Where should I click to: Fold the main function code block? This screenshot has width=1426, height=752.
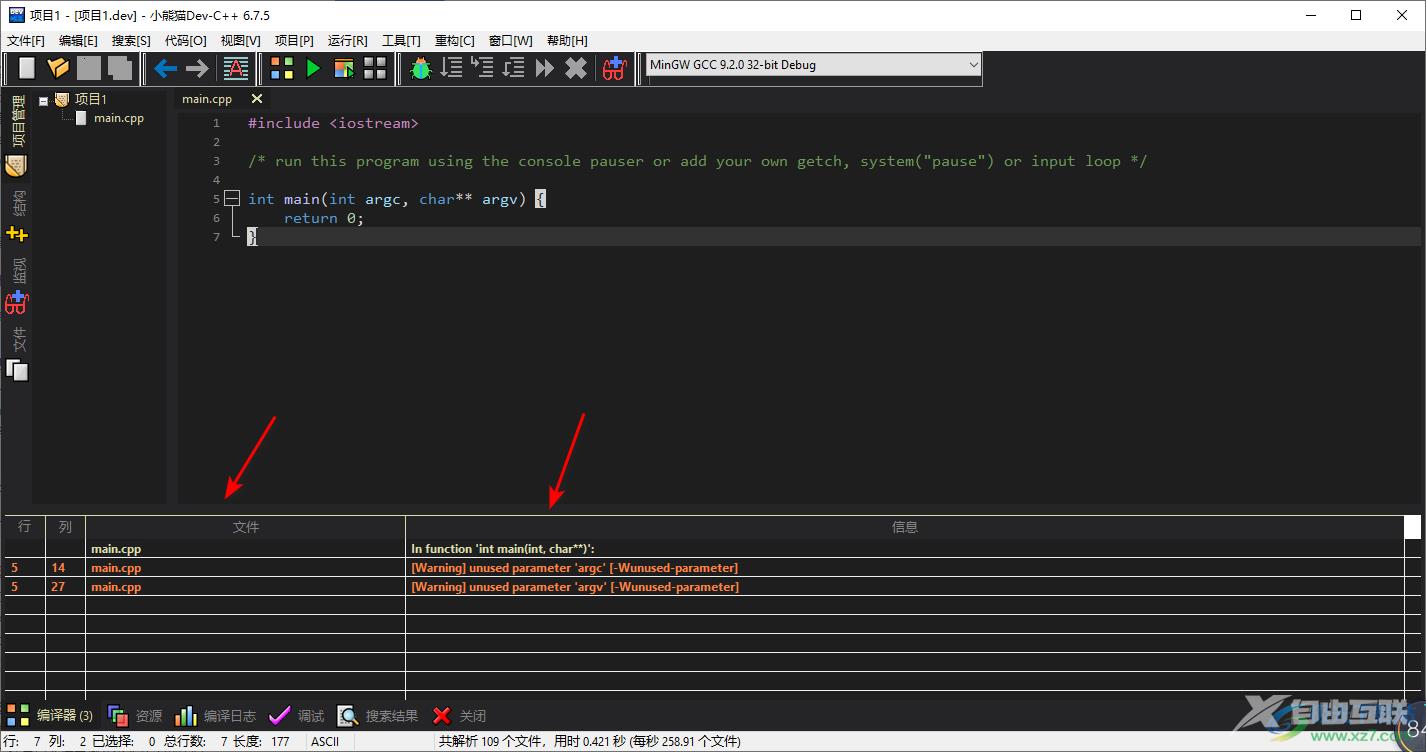point(232,199)
